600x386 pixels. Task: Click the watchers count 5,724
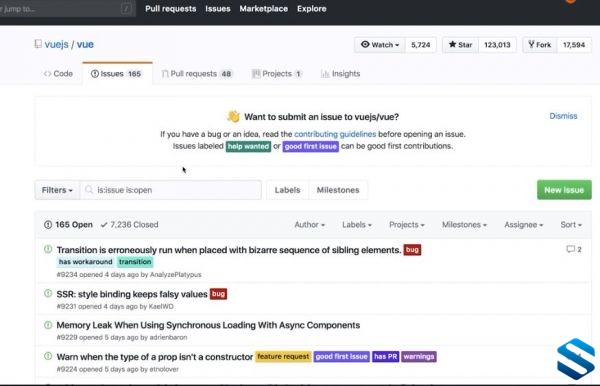point(421,45)
